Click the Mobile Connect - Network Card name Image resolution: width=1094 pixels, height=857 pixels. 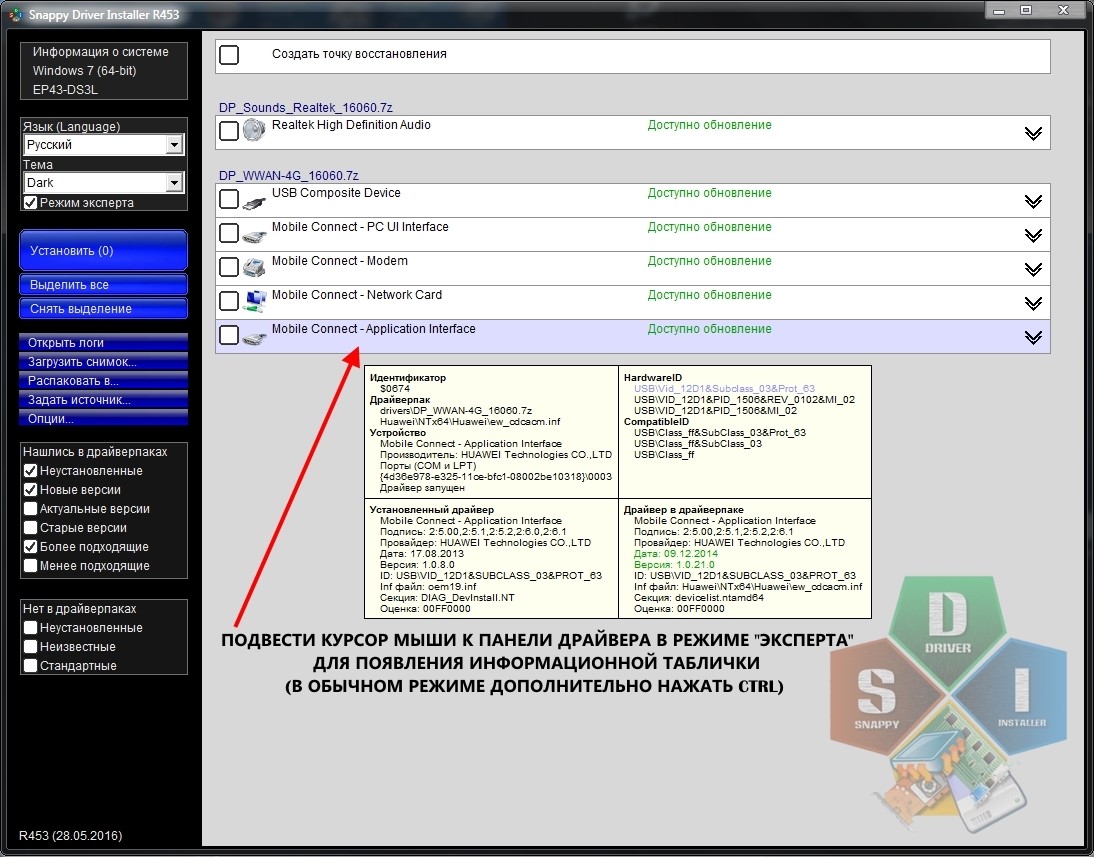[357, 295]
